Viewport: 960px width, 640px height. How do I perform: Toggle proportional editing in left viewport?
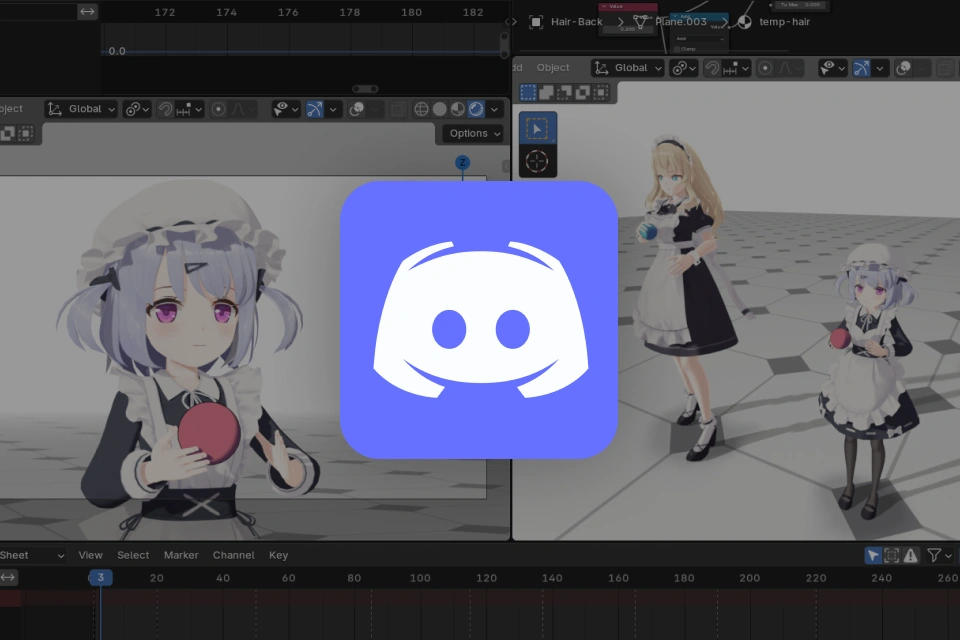click(218, 109)
